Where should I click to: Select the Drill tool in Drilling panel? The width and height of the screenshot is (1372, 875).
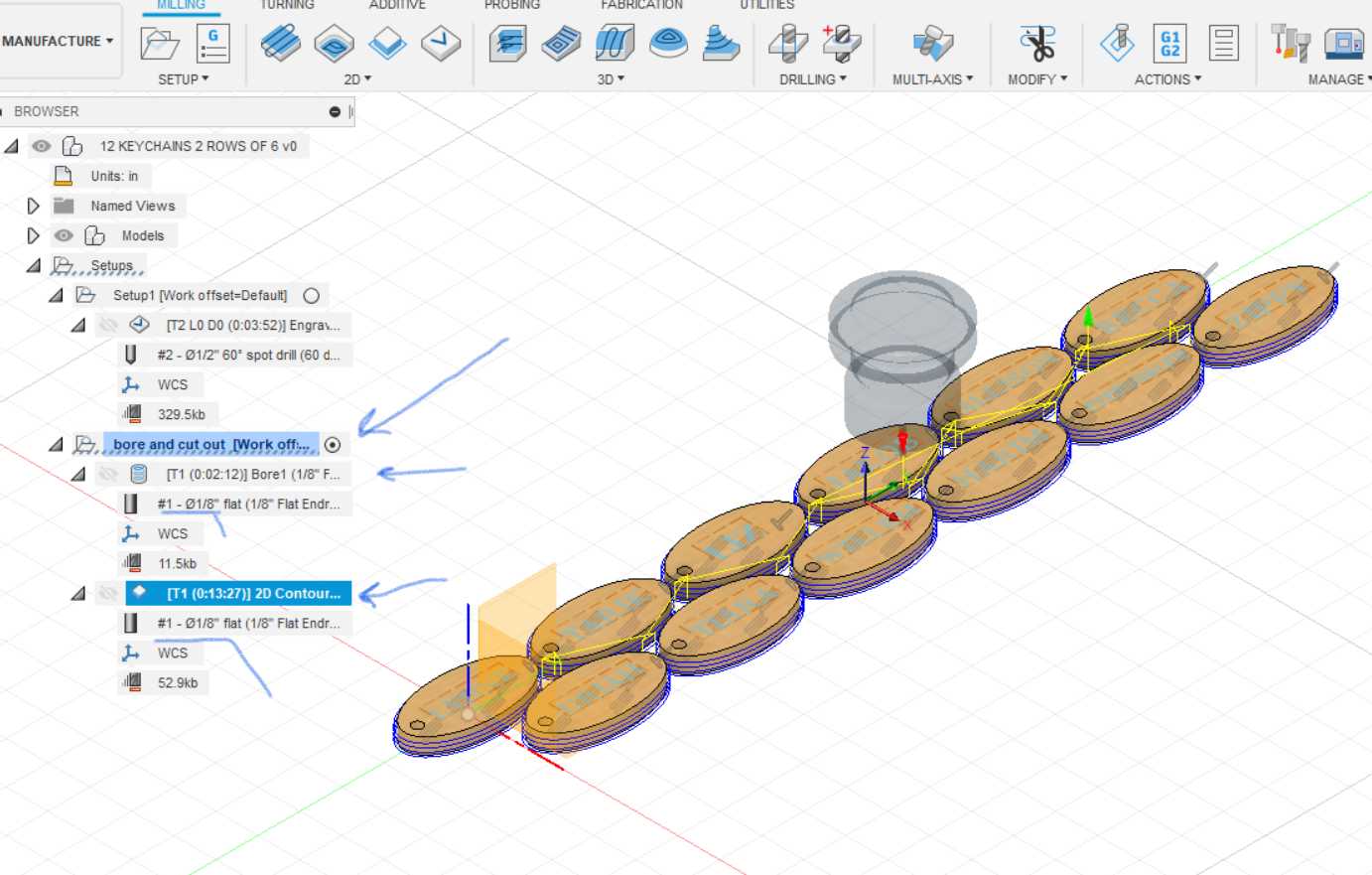coord(789,45)
